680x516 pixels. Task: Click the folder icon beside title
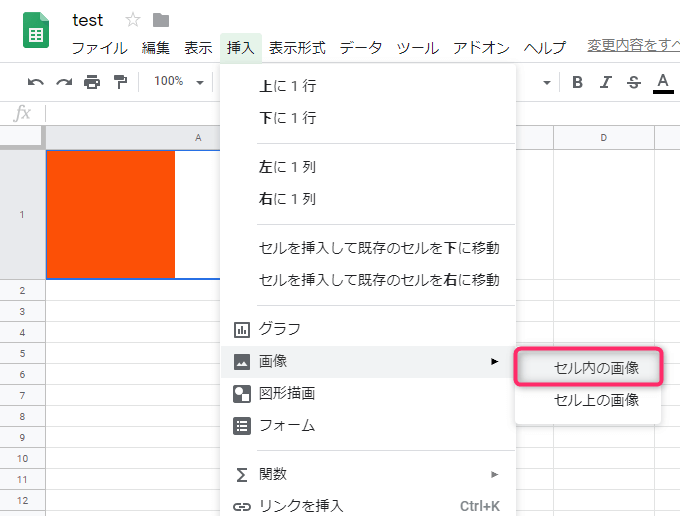tap(160, 20)
